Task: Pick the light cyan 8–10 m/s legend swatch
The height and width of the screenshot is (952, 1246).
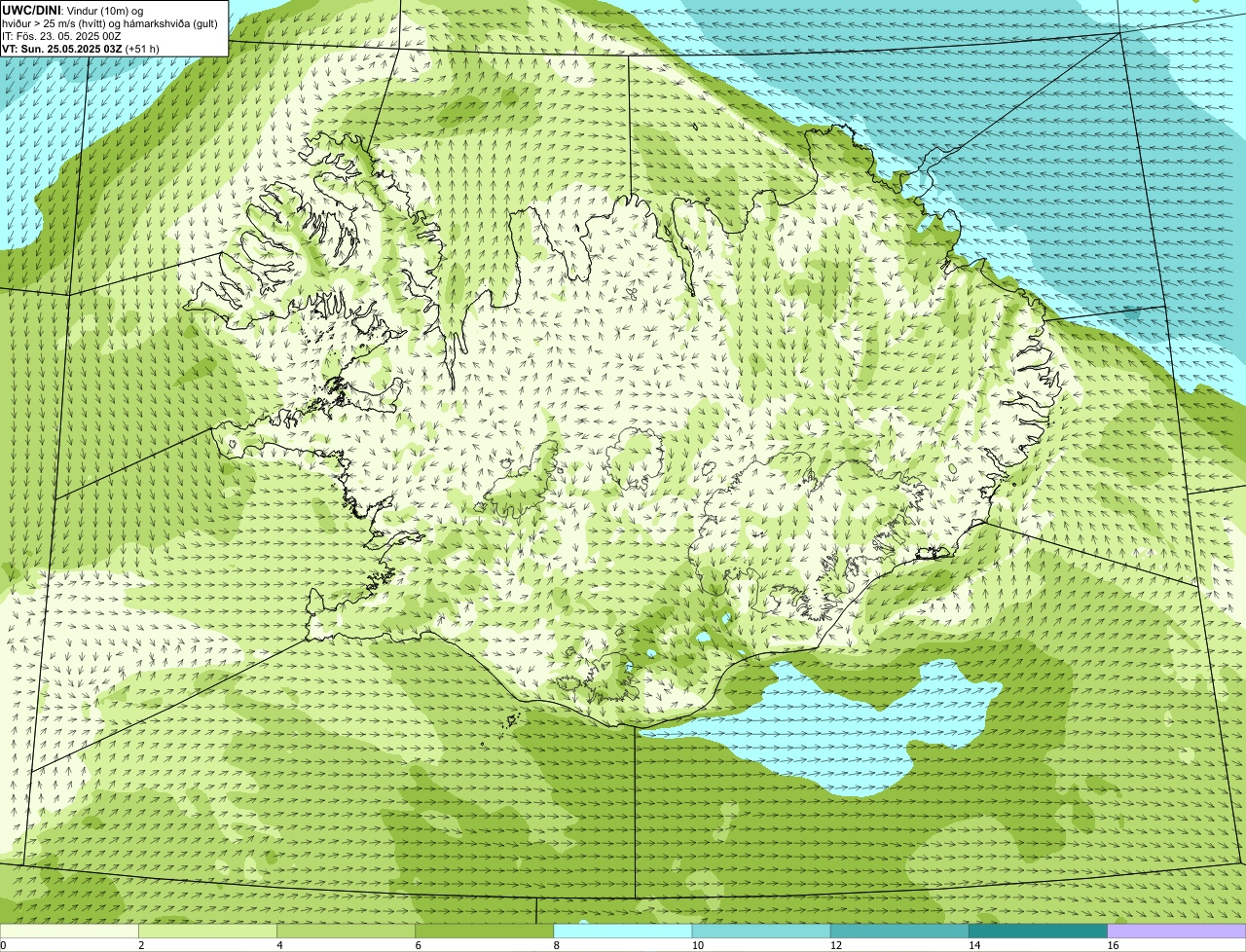Action: pos(622,932)
